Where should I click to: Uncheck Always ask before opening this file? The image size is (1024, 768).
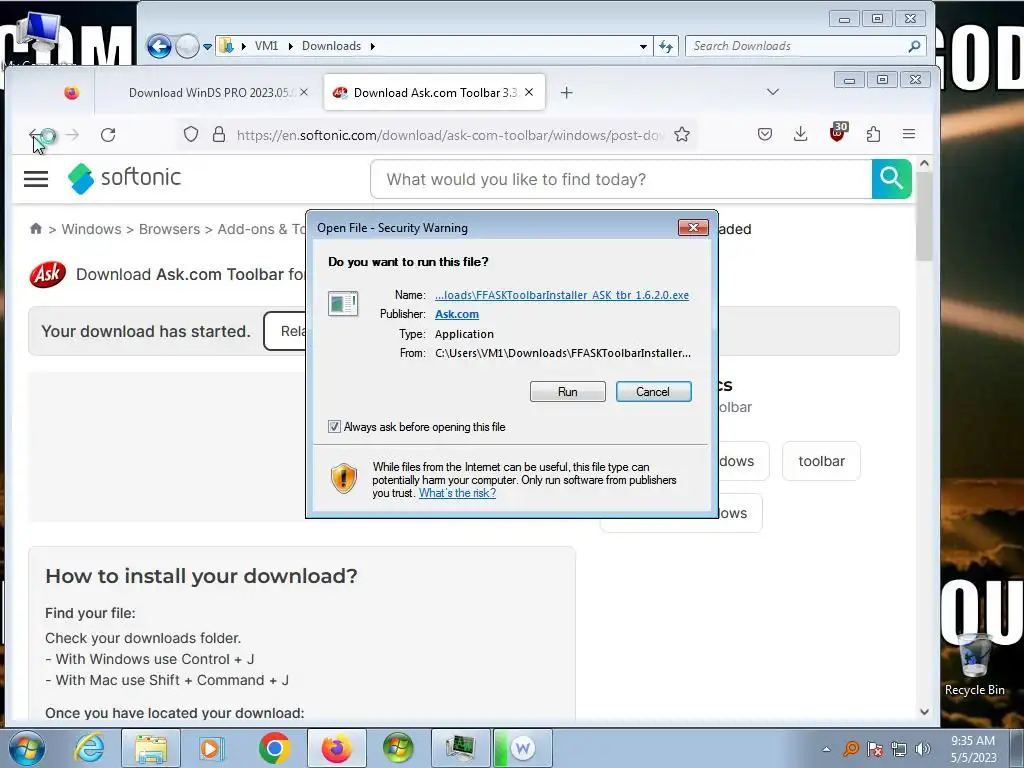coord(334,426)
